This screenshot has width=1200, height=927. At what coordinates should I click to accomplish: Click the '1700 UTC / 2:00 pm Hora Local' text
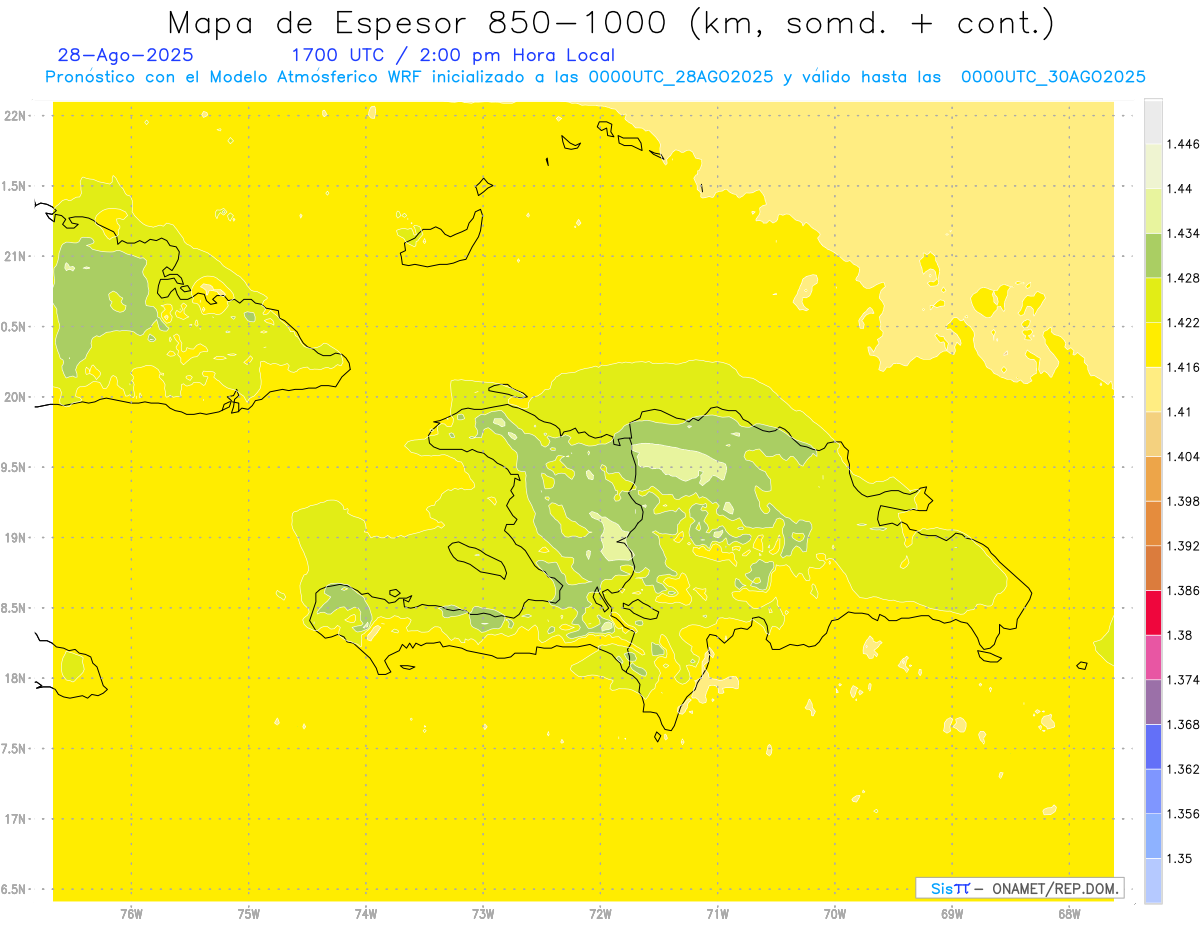(453, 56)
